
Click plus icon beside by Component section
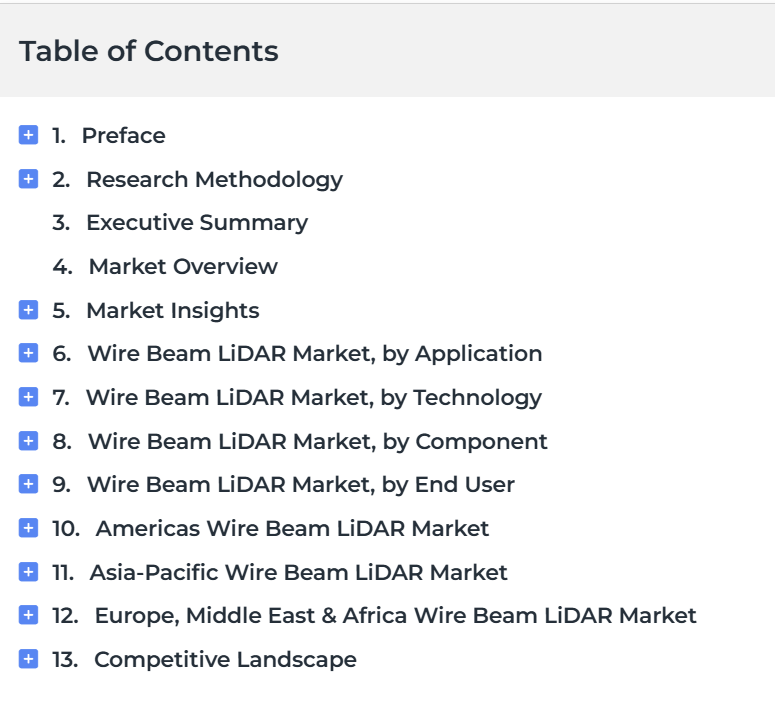pyautogui.click(x=28, y=441)
